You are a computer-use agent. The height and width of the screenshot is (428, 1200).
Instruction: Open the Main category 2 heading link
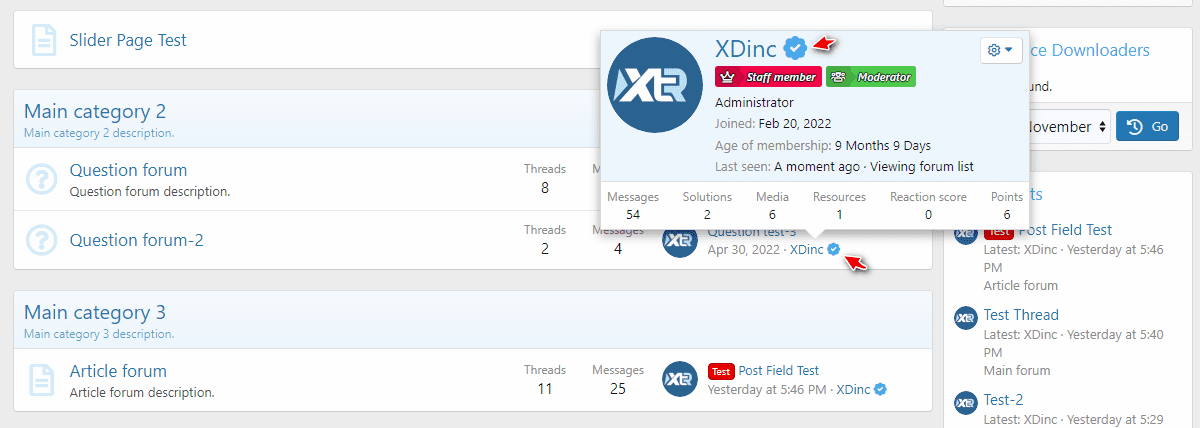click(95, 111)
